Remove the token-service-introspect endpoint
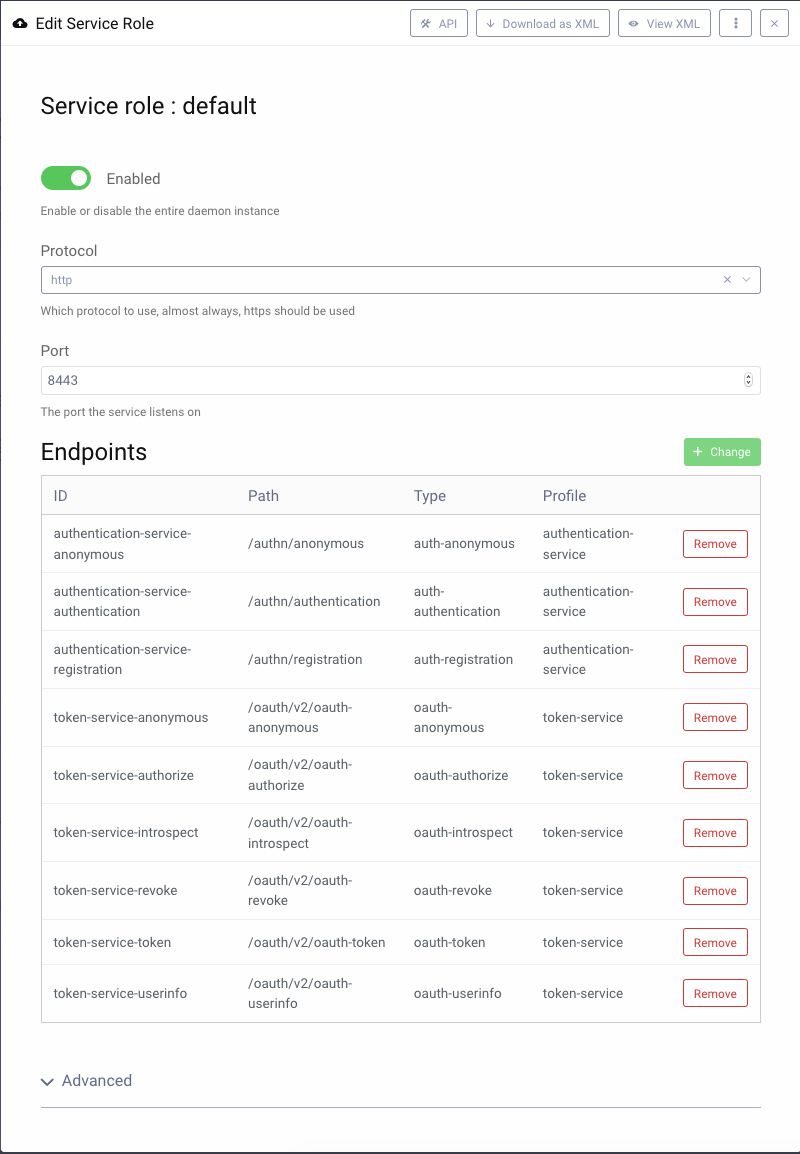The width and height of the screenshot is (800, 1154). (714, 832)
